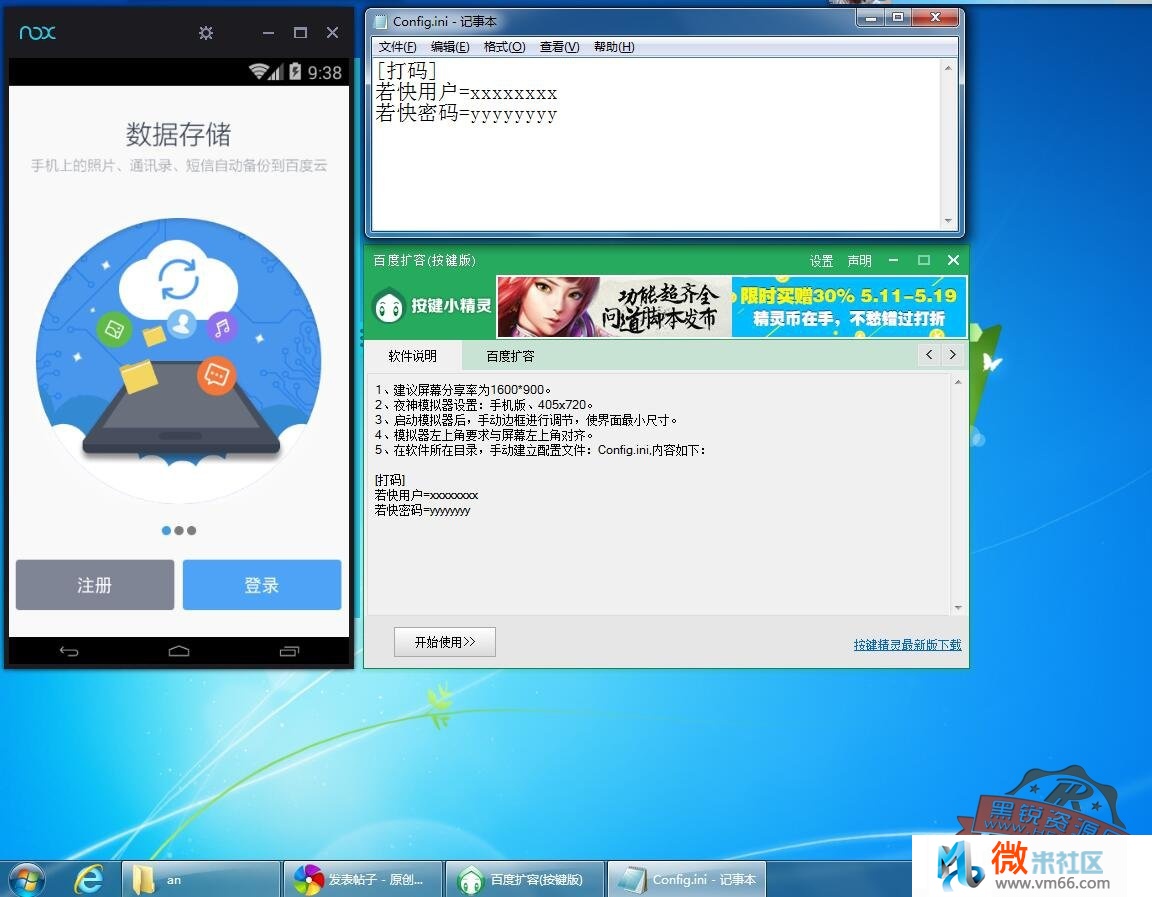Maximize the 百度扩容 window
Image resolution: width=1152 pixels, height=897 pixels.
(x=924, y=260)
